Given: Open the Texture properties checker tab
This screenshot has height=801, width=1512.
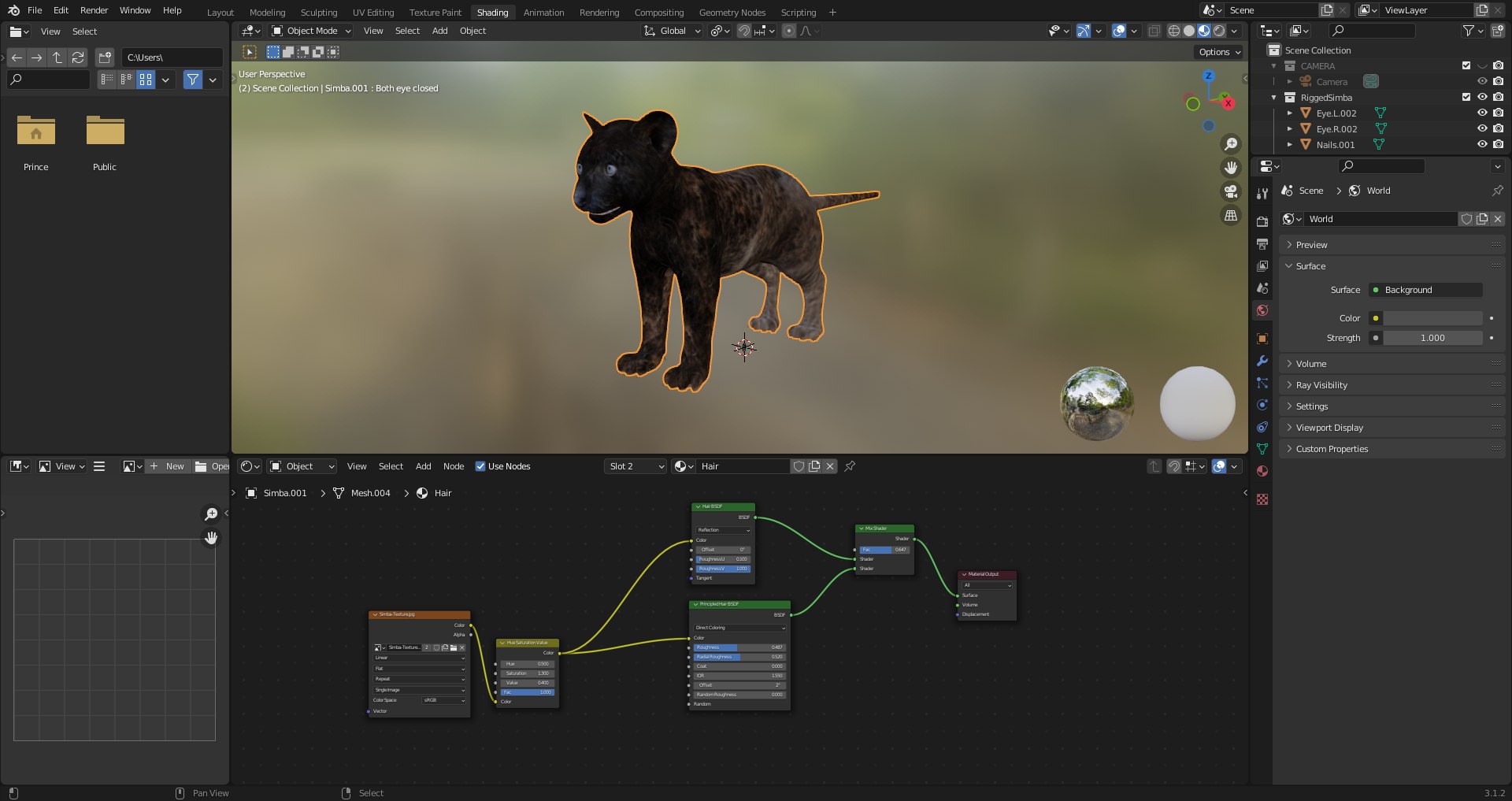Looking at the screenshot, I should 1262,499.
